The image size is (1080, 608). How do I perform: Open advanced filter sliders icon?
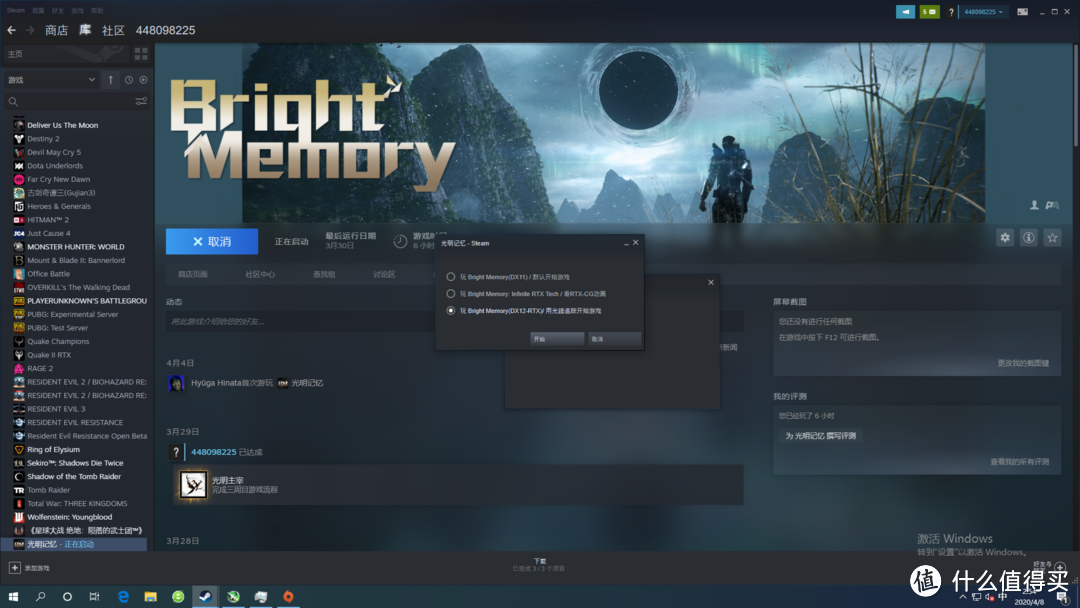point(141,101)
